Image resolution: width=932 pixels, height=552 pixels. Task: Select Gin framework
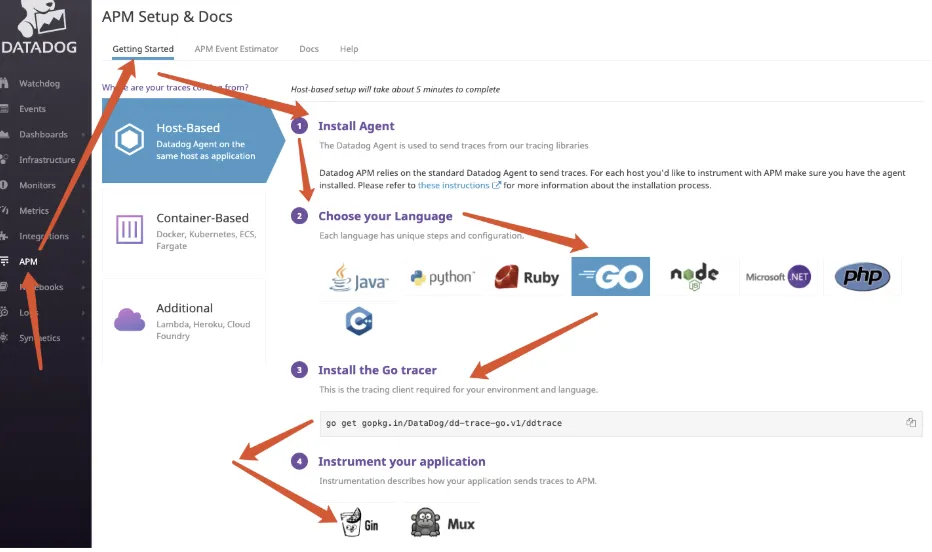click(359, 523)
